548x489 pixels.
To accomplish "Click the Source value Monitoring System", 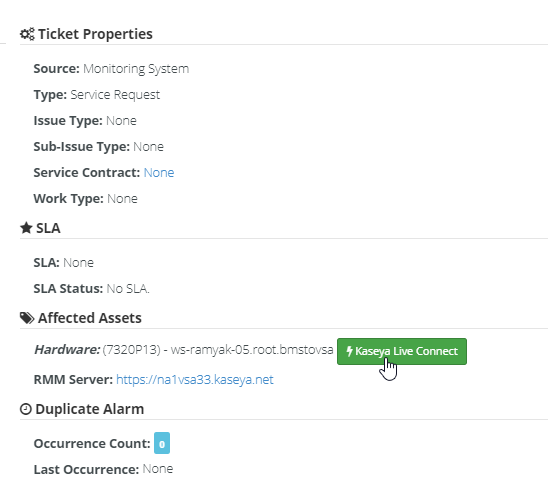I will pyautogui.click(x=136, y=69).
